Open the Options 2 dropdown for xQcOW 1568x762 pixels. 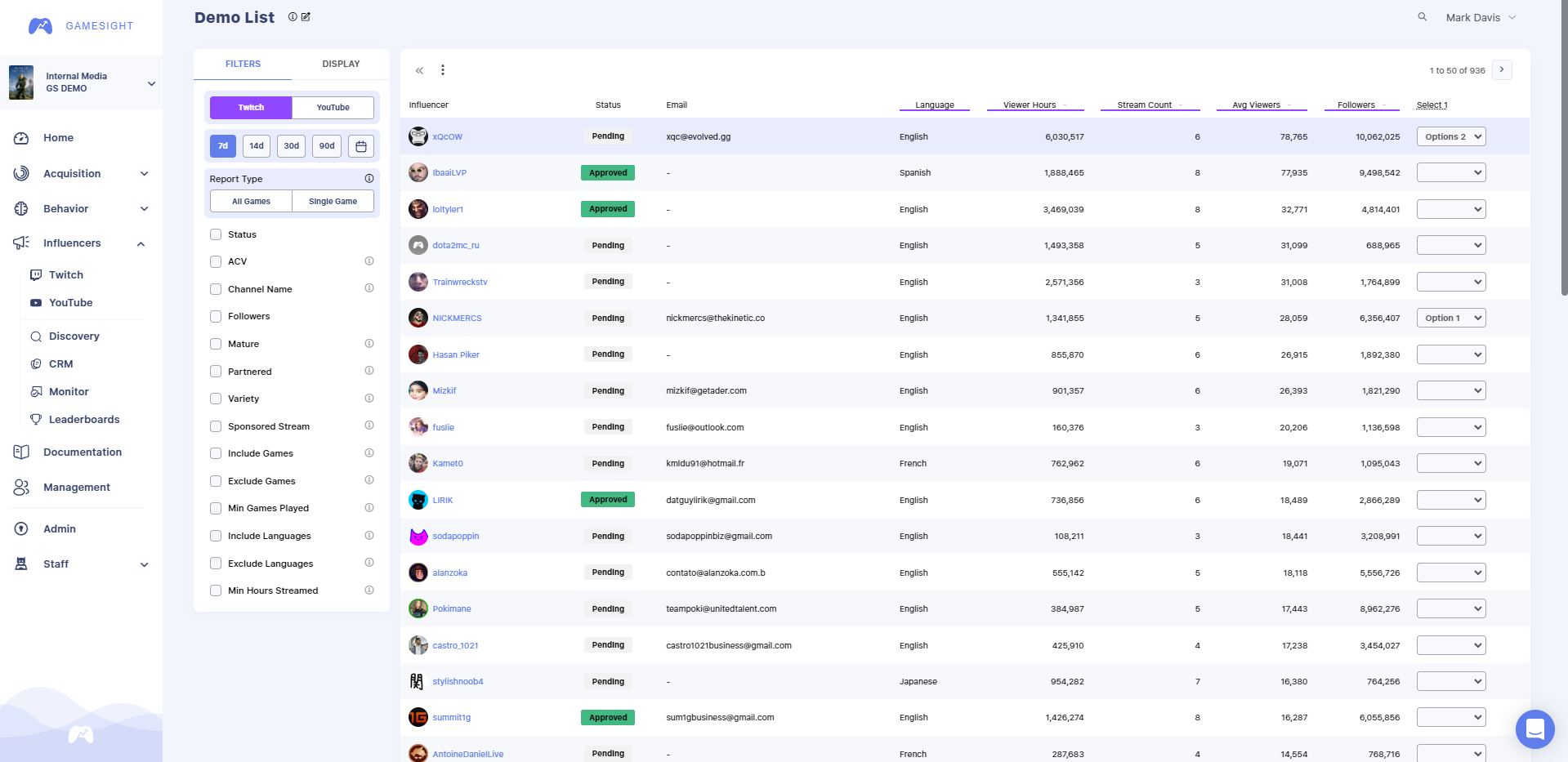coord(1451,137)
